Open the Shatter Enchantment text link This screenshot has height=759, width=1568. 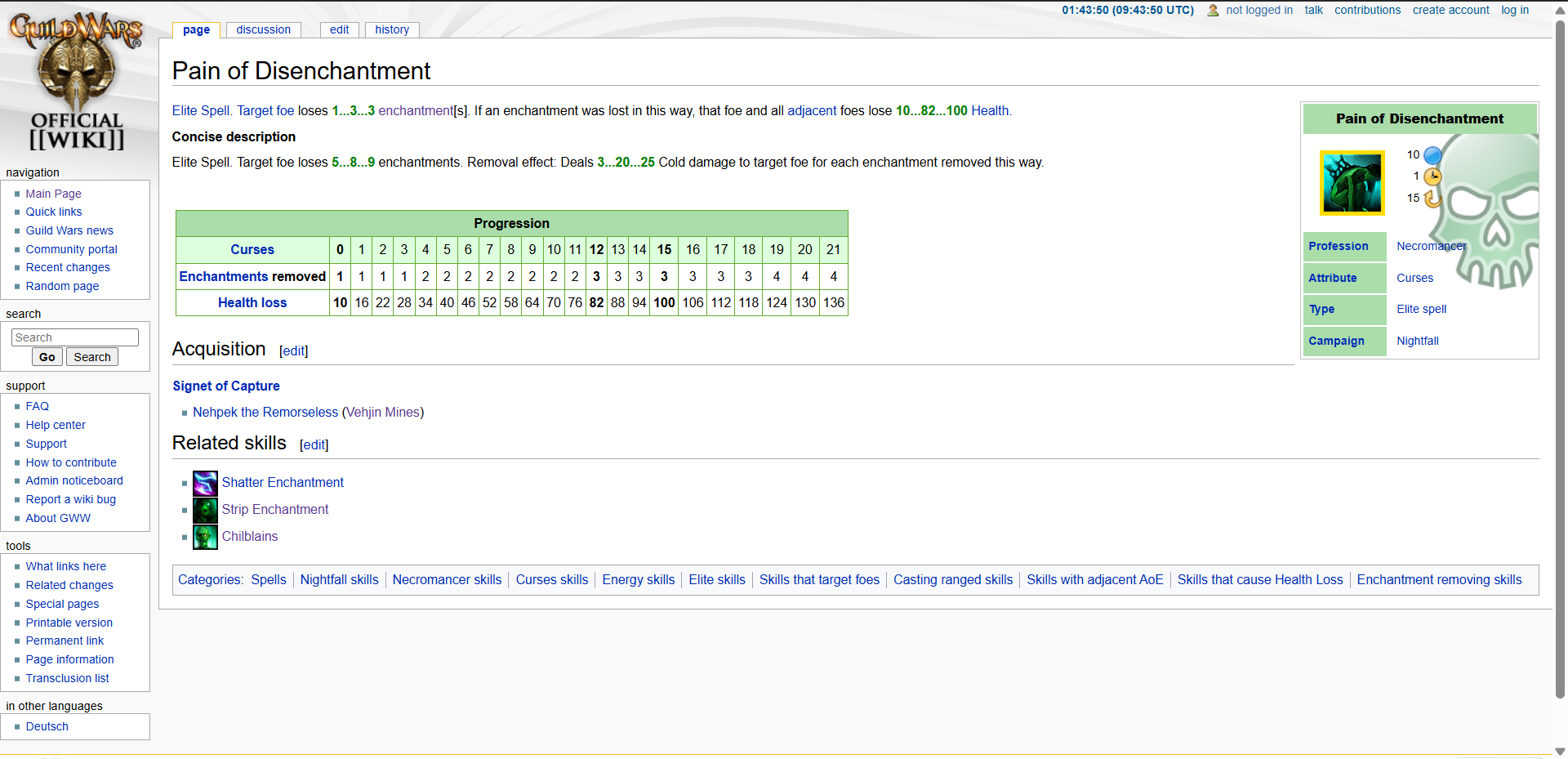(x=283, y=482)
